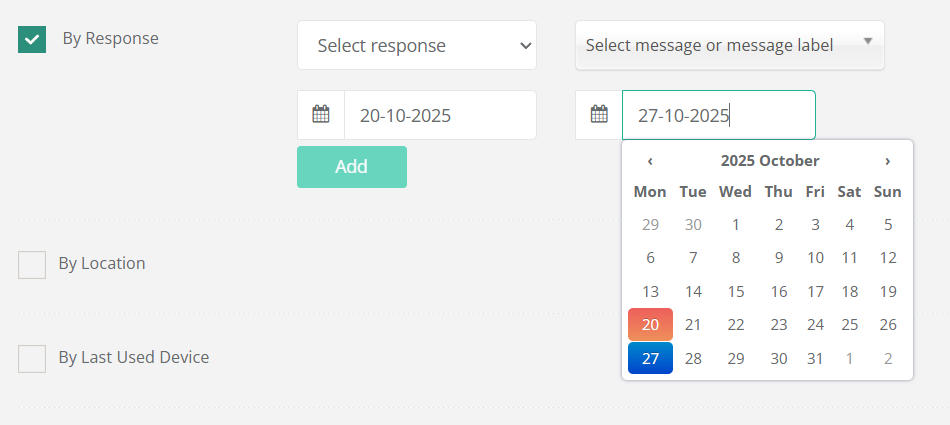This screenshot has width=950, height=425.
Task: Choose October 1 in the date picker
Action: coord(736,224)
